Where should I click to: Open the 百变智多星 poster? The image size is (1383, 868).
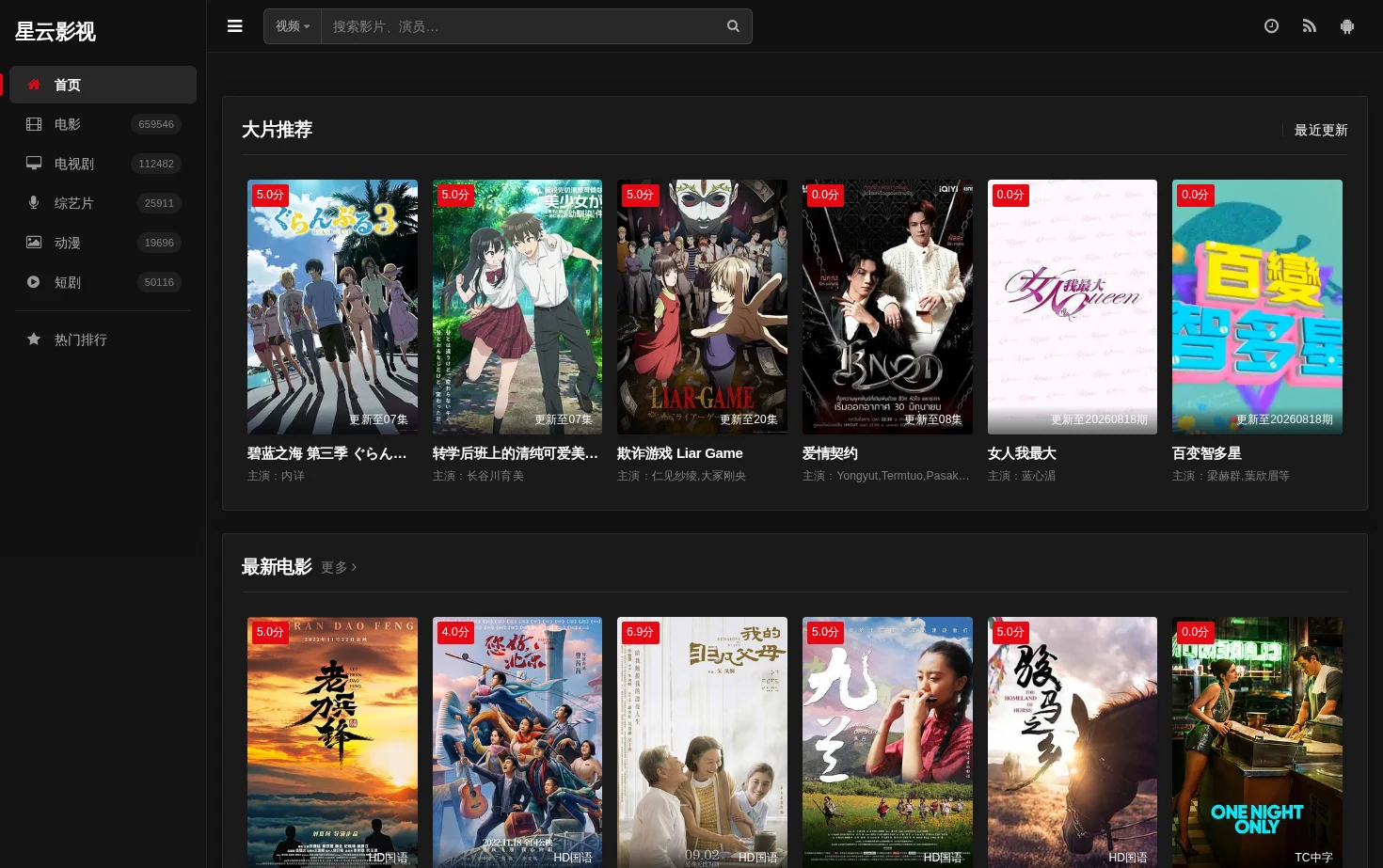click(1257, 307)
